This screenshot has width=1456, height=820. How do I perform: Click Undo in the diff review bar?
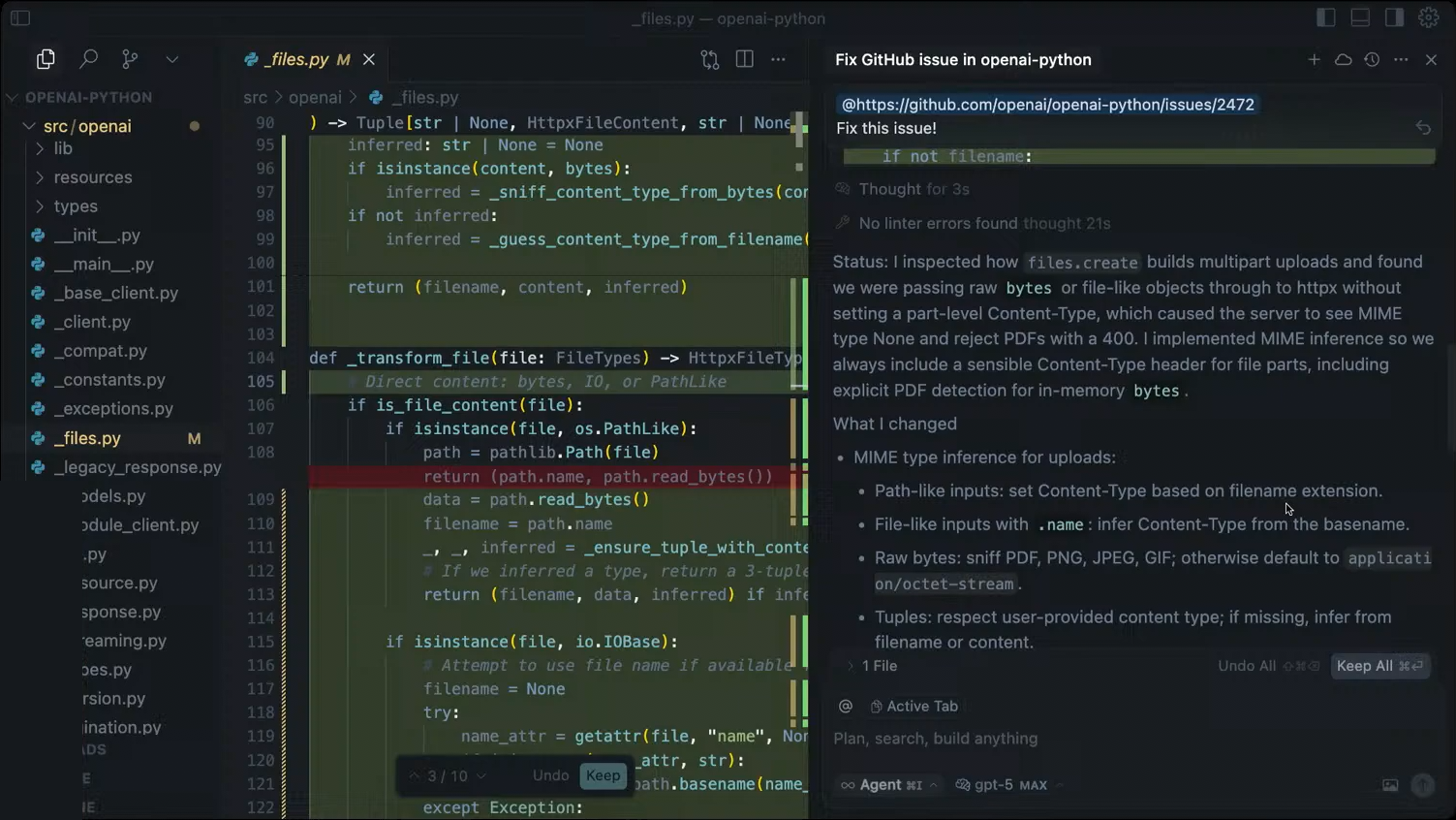tap(550, 775)
